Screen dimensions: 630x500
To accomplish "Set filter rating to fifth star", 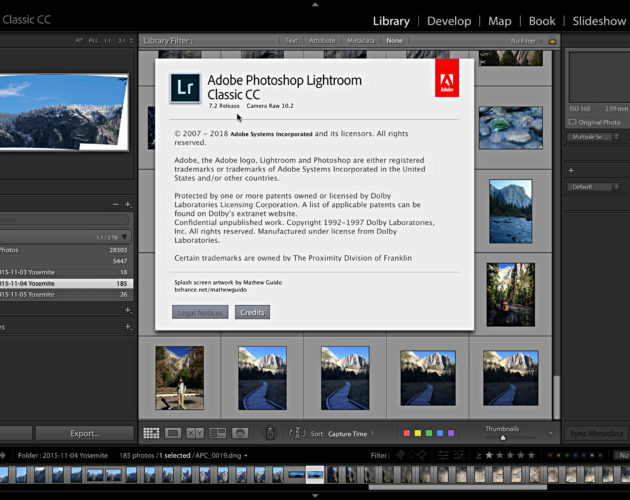I will 531,455.
